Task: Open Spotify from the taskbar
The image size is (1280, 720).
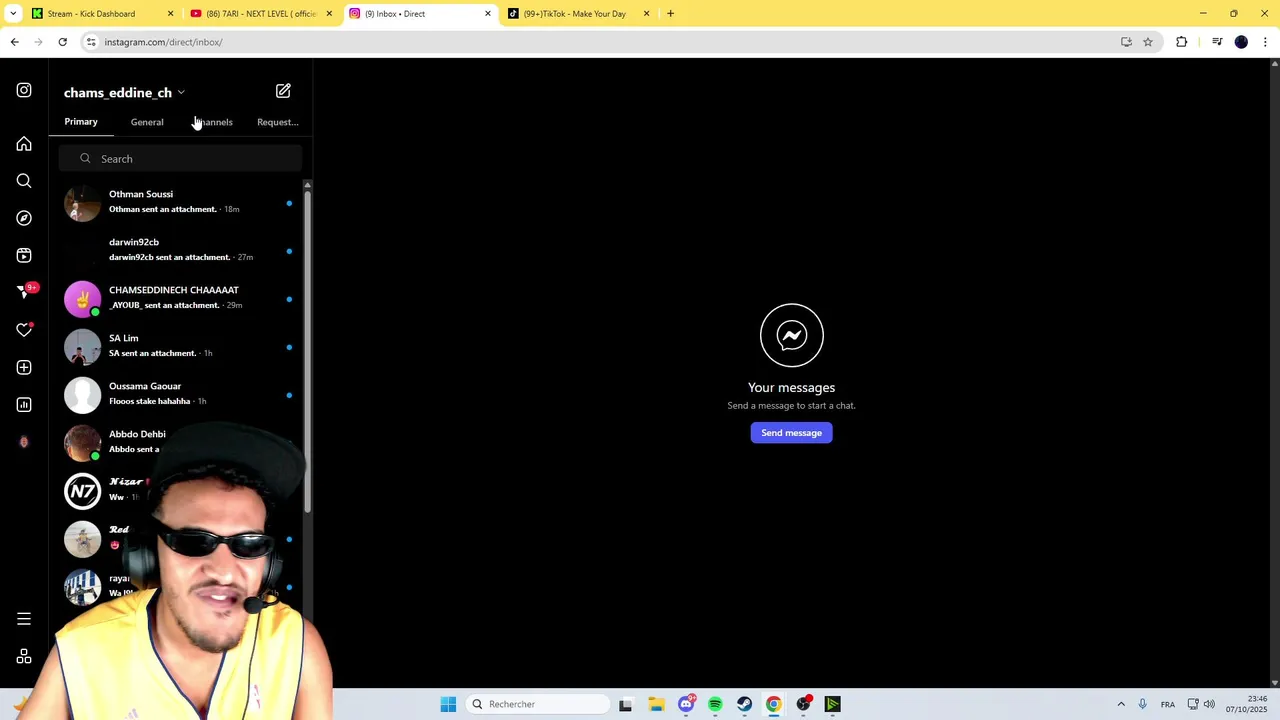Action: 715,704
